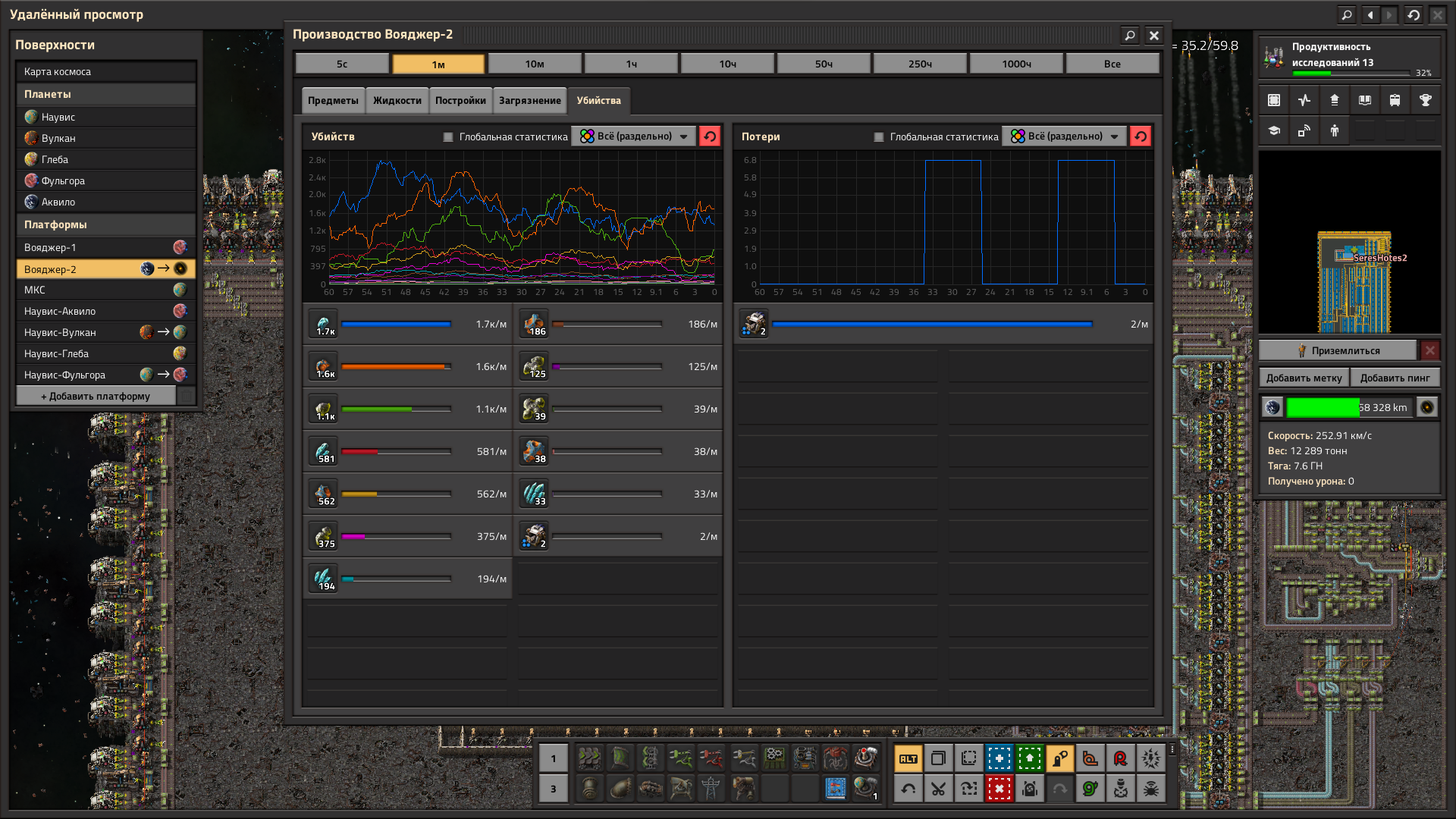Open the remote view radar icon
The width and height of the screenshot is (1456, 819).
click(x=1304, y=130)
